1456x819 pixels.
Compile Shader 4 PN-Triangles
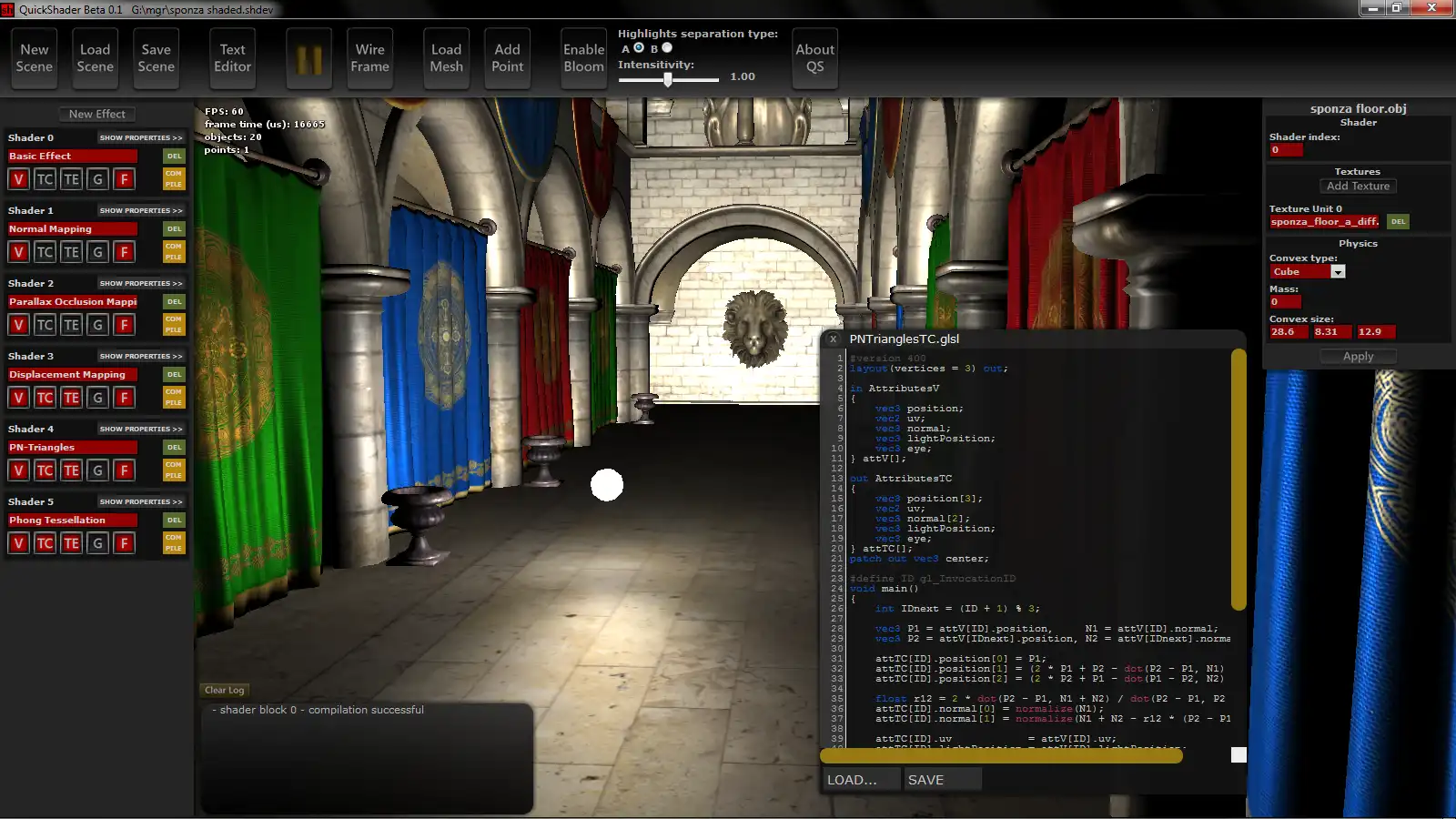click(x=174, y=470)
